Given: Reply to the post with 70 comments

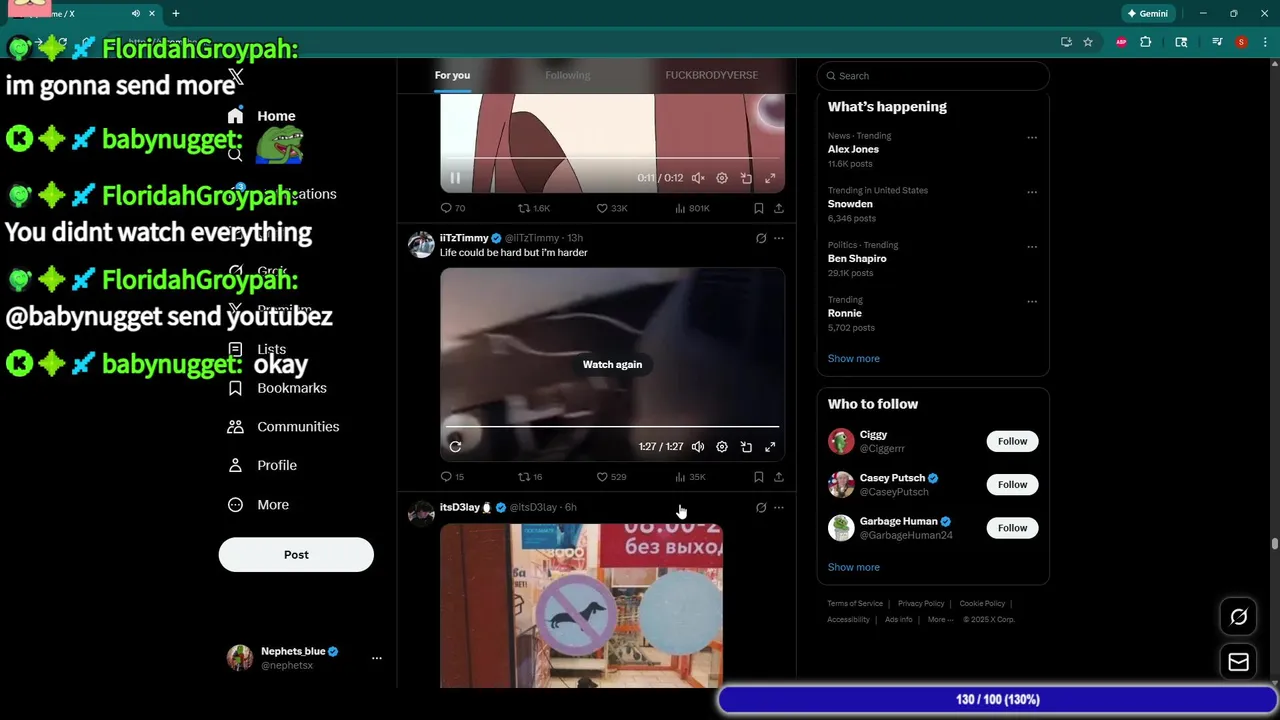Looking at the screenshot, I should tap(453, 208).
